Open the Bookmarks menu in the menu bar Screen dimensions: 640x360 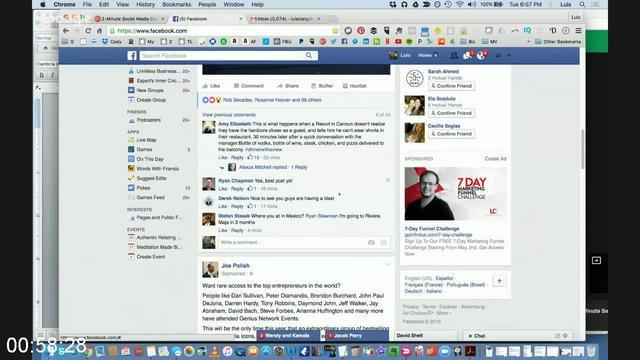176,4
